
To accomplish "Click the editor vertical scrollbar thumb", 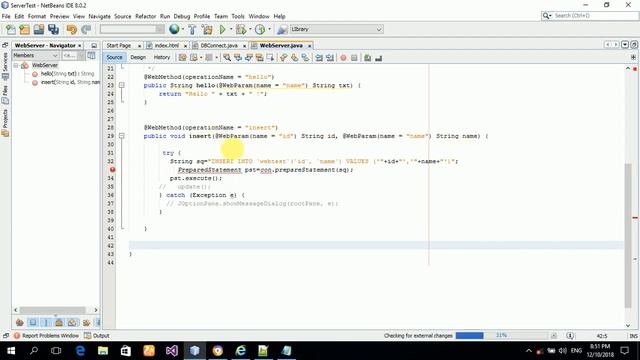I will [x=628, y=236].
